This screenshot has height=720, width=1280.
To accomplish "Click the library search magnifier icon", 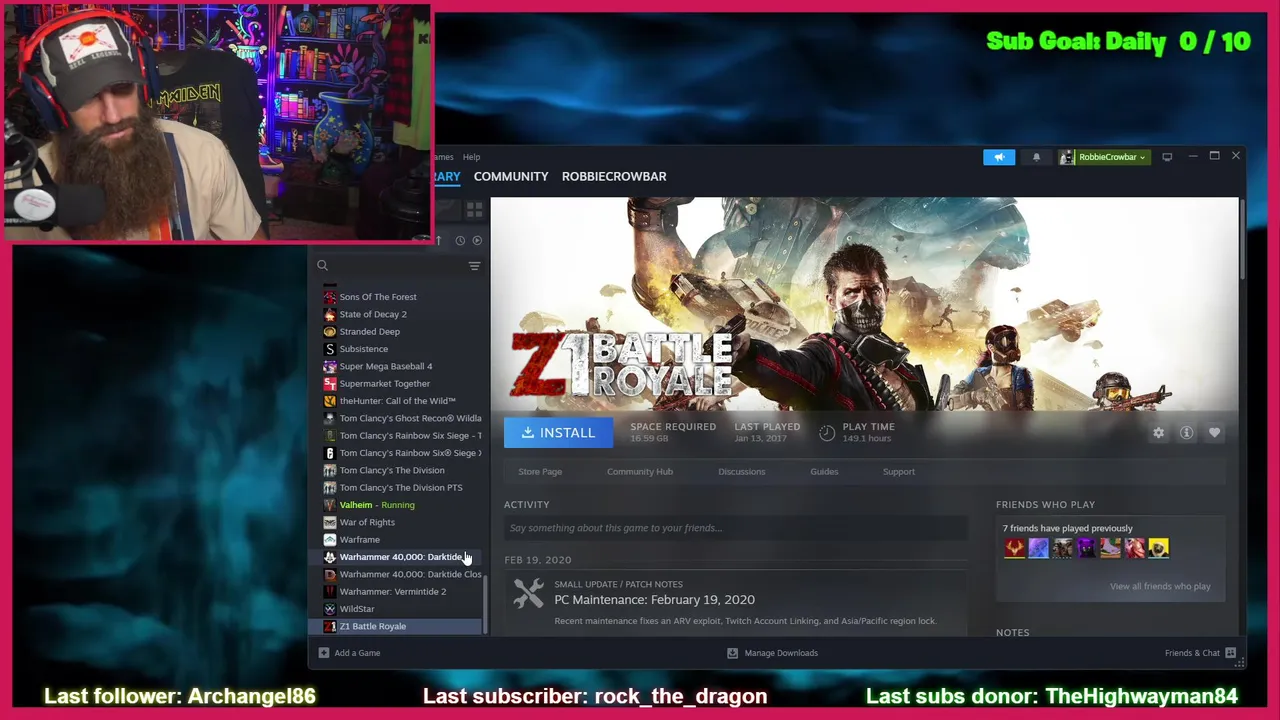I will (322, 266).
